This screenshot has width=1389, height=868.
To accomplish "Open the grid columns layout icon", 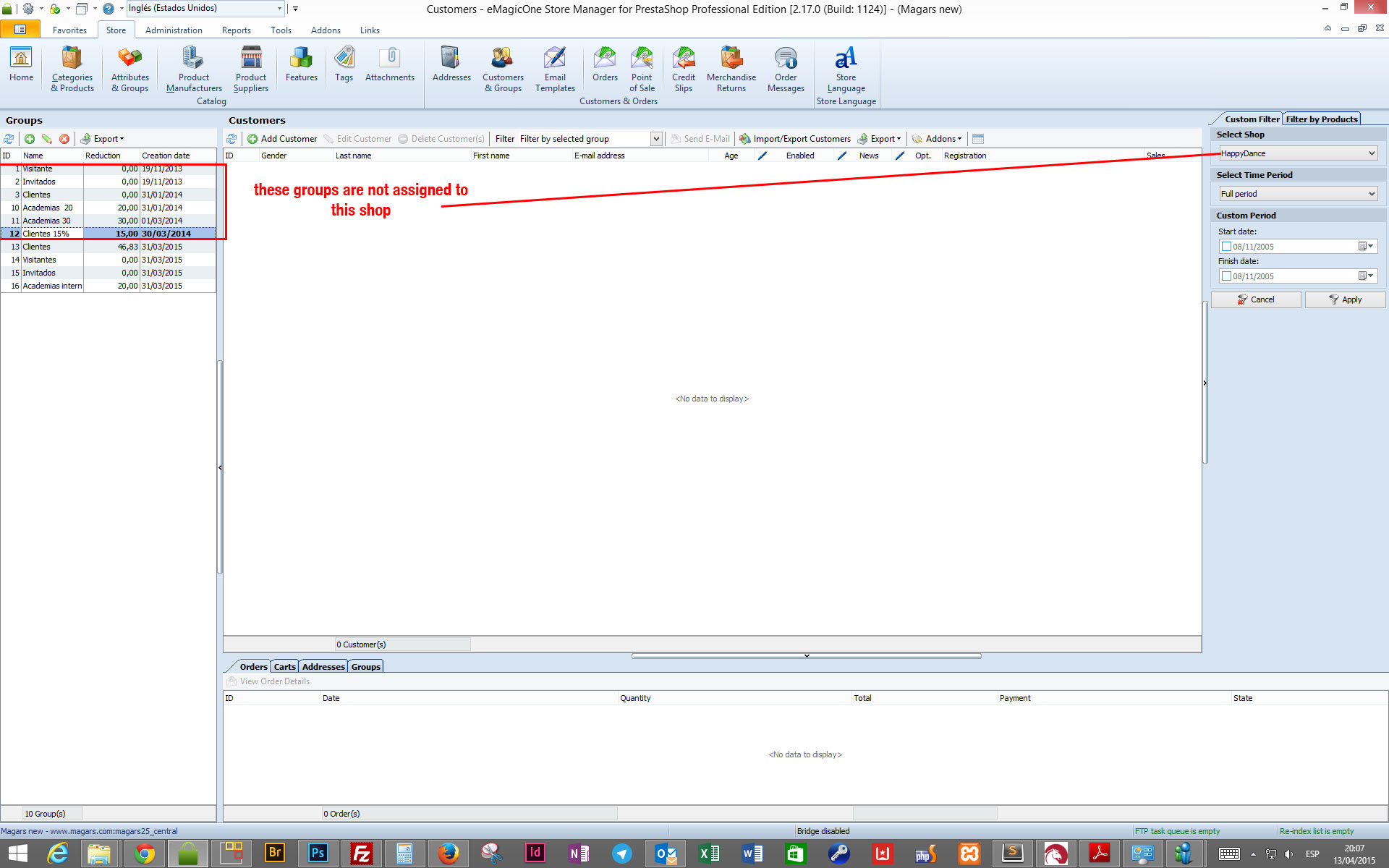I will click(x=978, y=139).
